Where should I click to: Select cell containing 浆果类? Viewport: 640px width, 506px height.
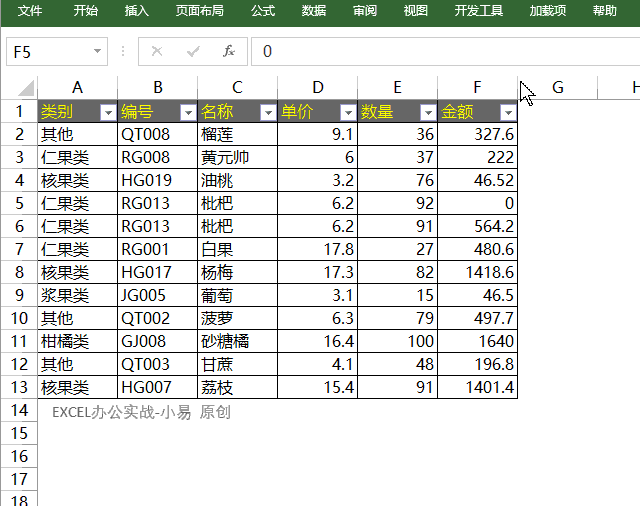tap(78, 295)
